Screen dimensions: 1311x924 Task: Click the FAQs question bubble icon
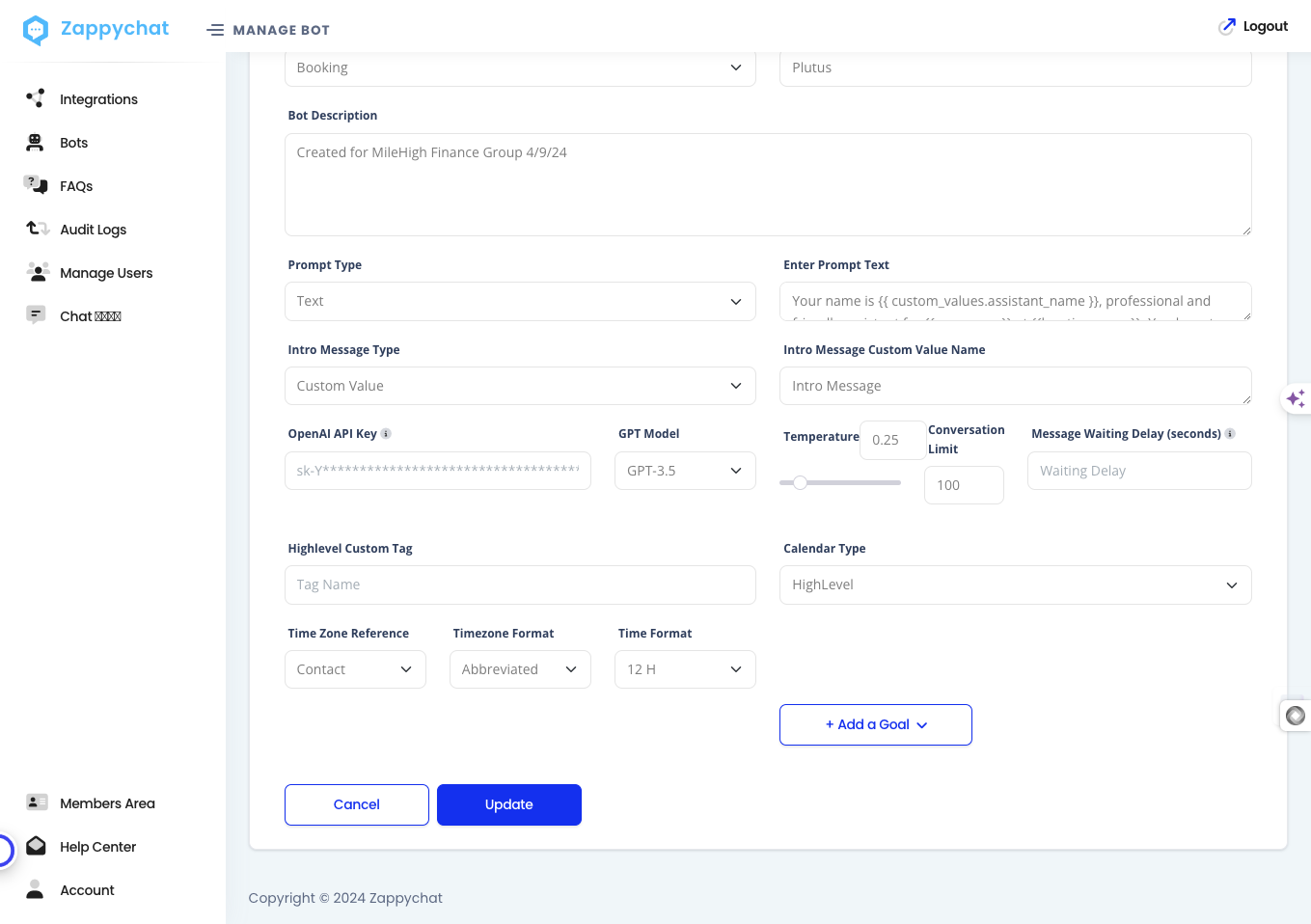tap(36, 185)
